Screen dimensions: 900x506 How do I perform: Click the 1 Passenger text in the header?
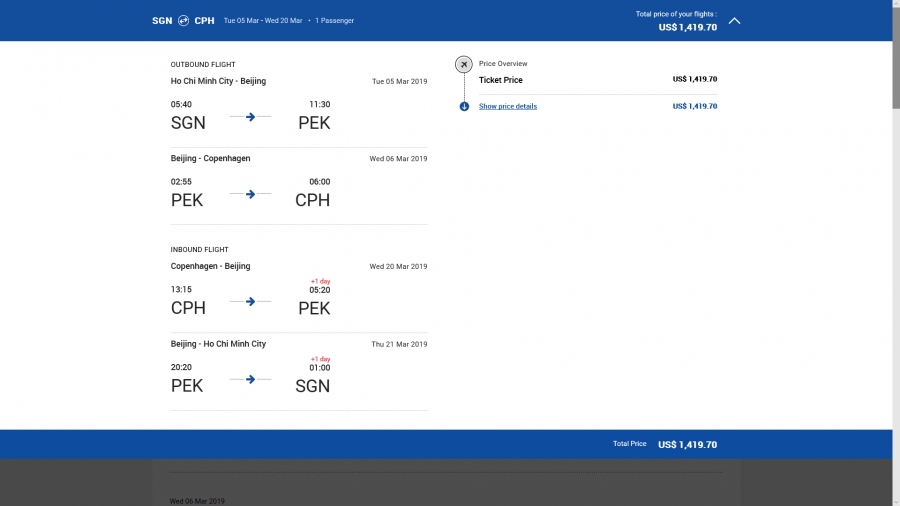334,20
